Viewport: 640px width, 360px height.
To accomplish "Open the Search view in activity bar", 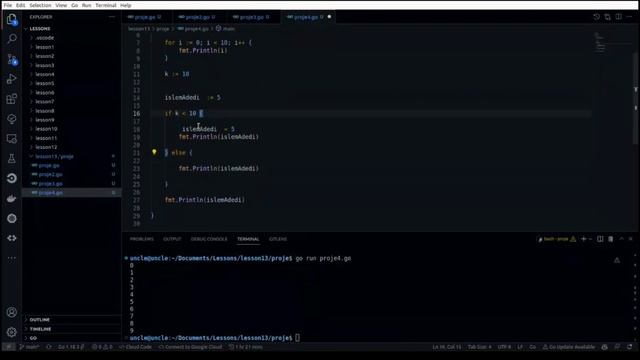I will point(12,39).
